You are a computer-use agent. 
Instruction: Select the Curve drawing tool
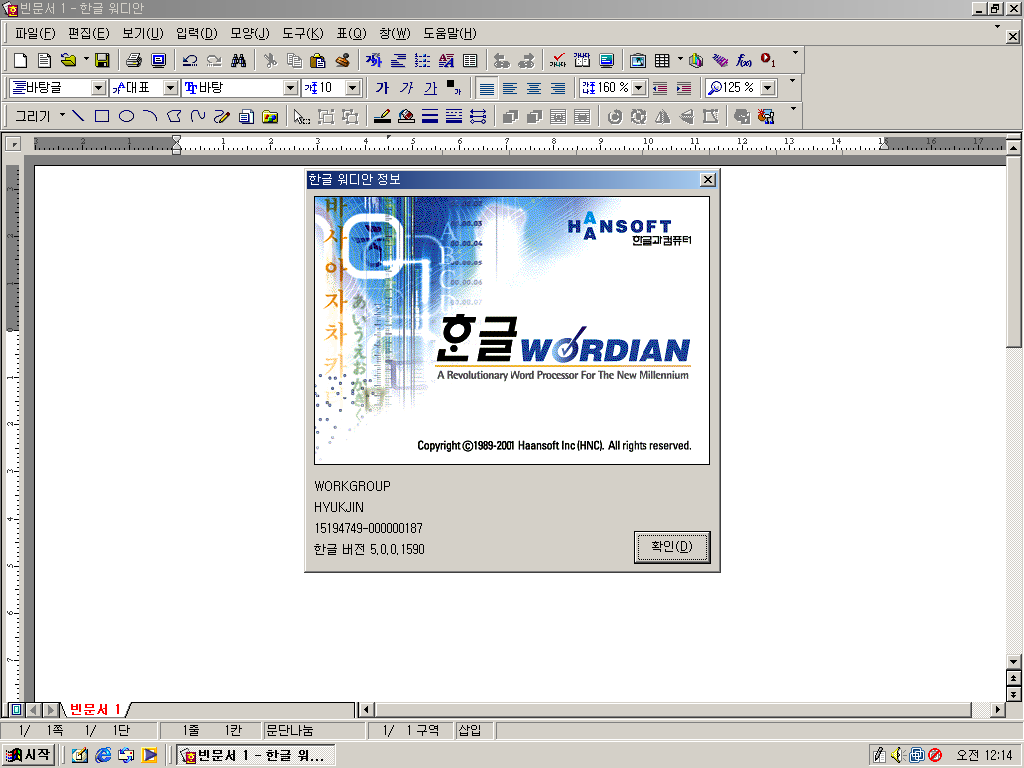click(197, 116)
